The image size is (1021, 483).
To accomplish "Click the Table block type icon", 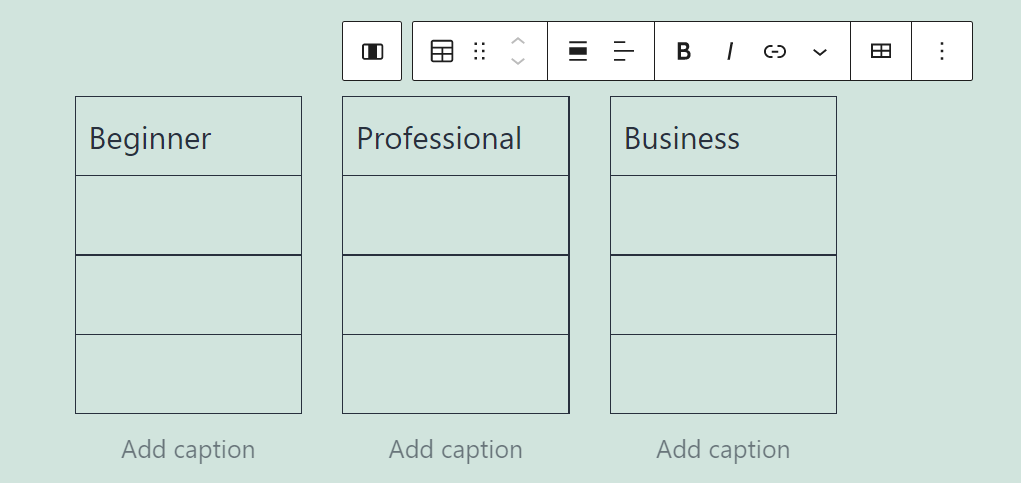I will coord(442,52).
